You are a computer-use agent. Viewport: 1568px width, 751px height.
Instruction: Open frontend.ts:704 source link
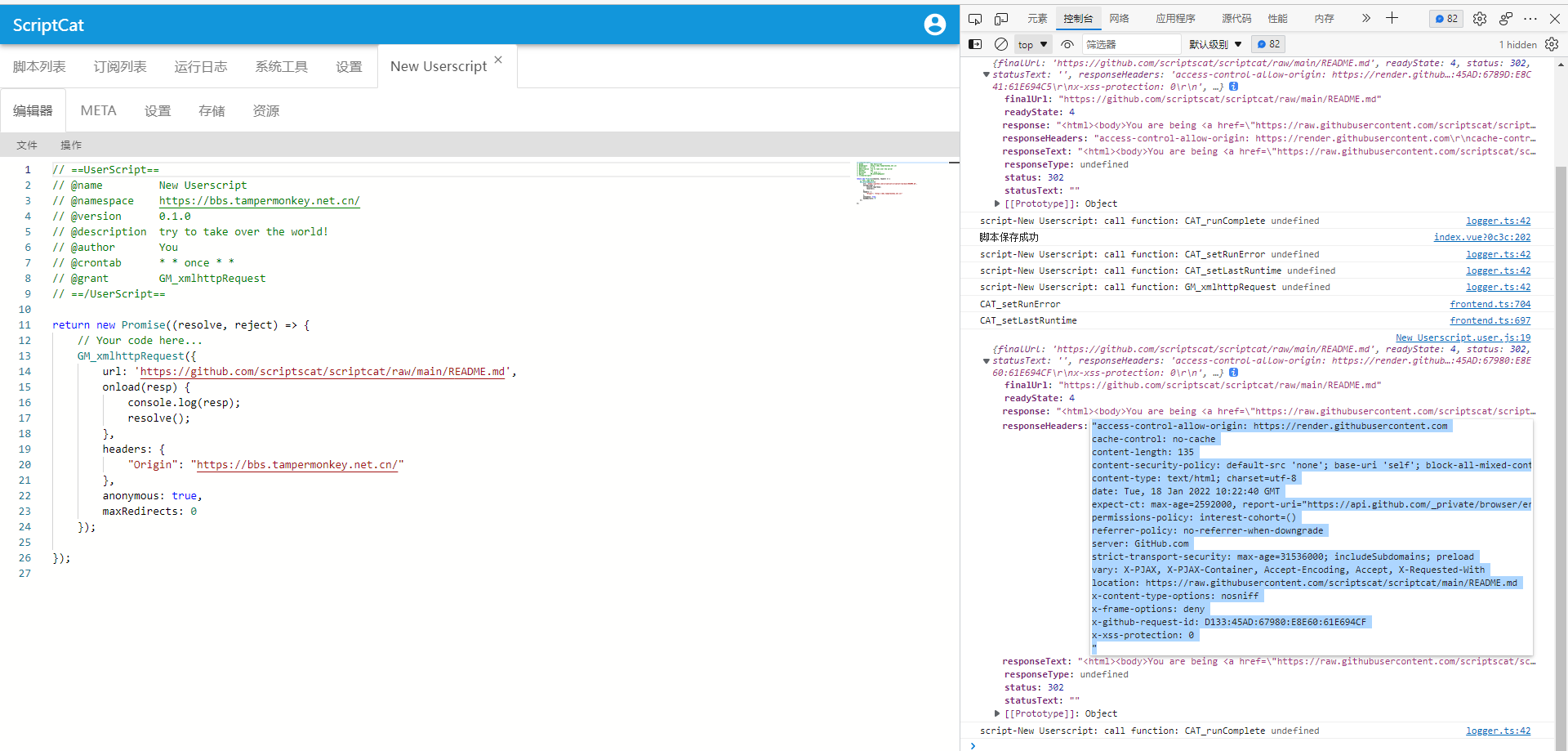[1490, 304]
